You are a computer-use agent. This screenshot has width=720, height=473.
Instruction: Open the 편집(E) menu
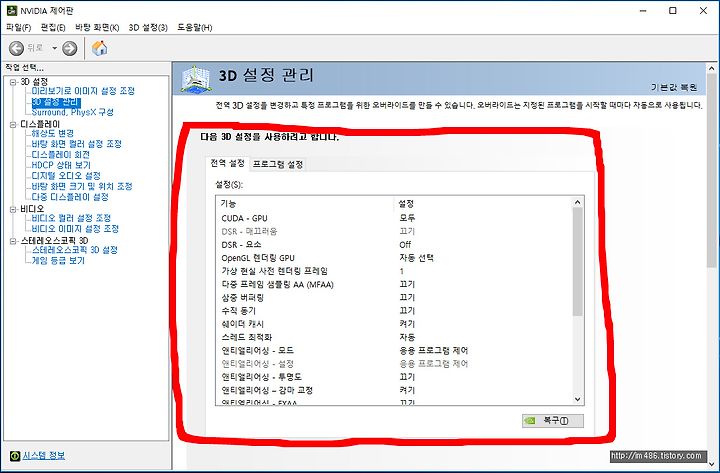(53, 28)
